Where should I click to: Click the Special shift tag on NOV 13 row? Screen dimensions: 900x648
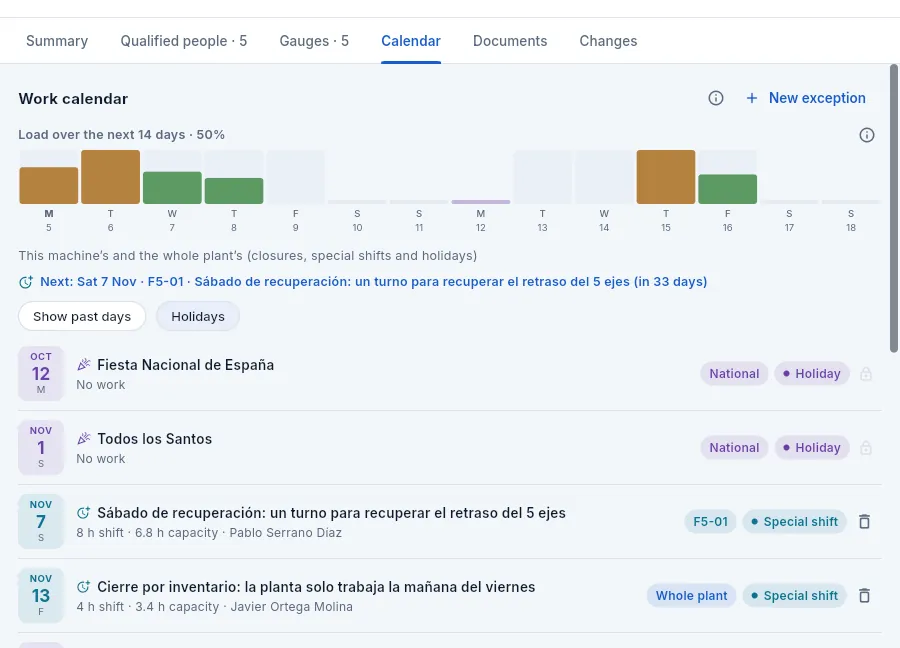(794, 596)
